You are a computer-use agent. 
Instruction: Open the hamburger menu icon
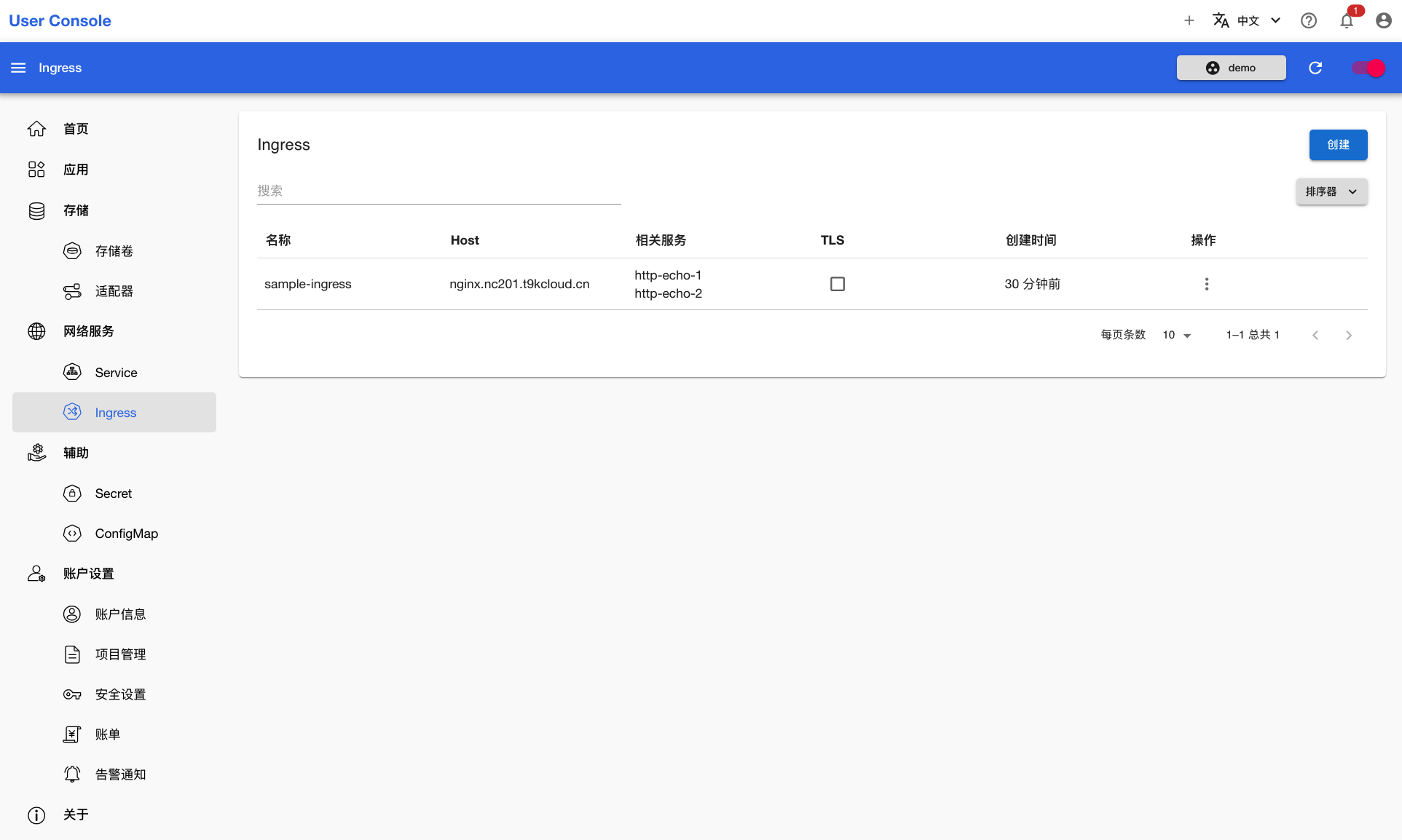point(18,68)
